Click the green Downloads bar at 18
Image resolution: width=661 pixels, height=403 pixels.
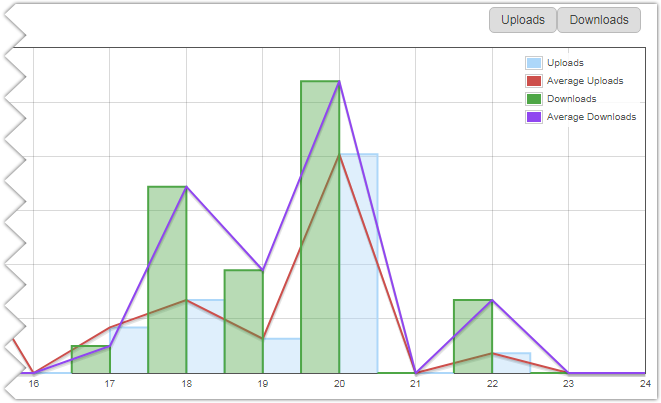[x=167, y=280]
